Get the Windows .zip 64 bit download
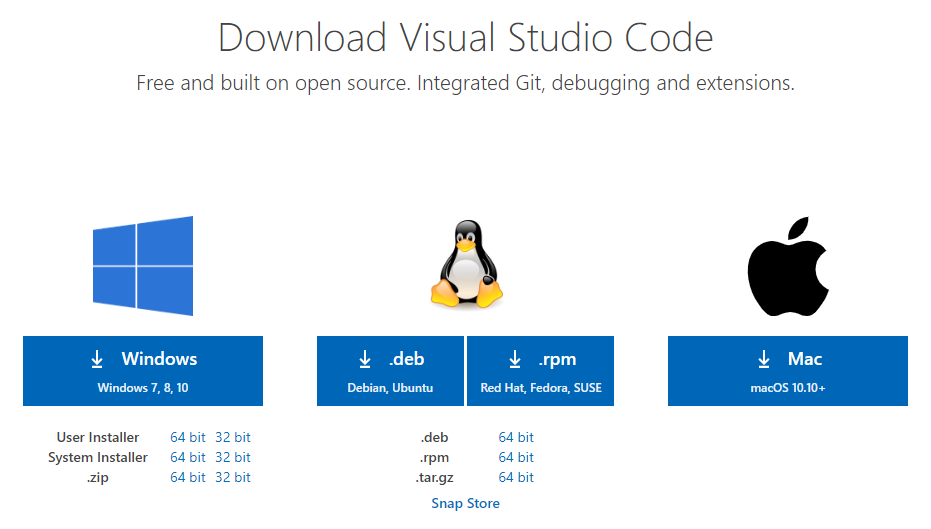Image resolution: width=931 pixels, height=529 pixels. pos(188,477)
